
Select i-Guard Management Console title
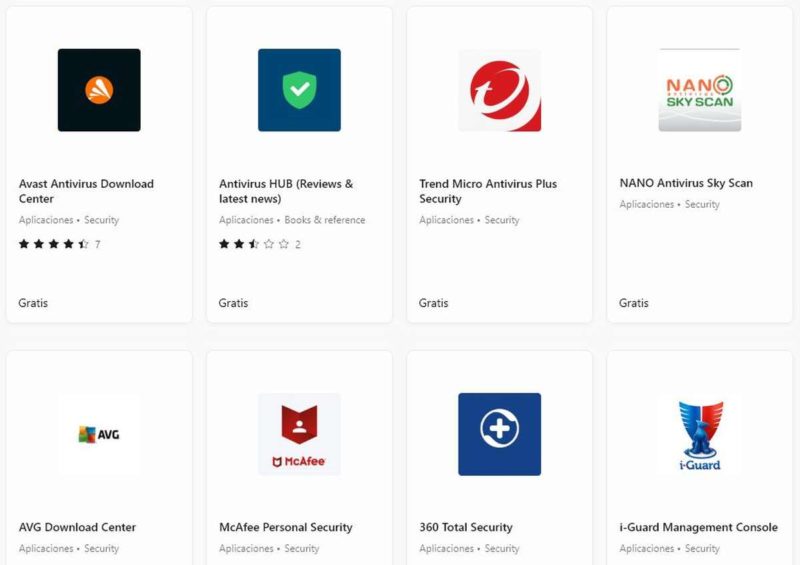tap(698, 527)
